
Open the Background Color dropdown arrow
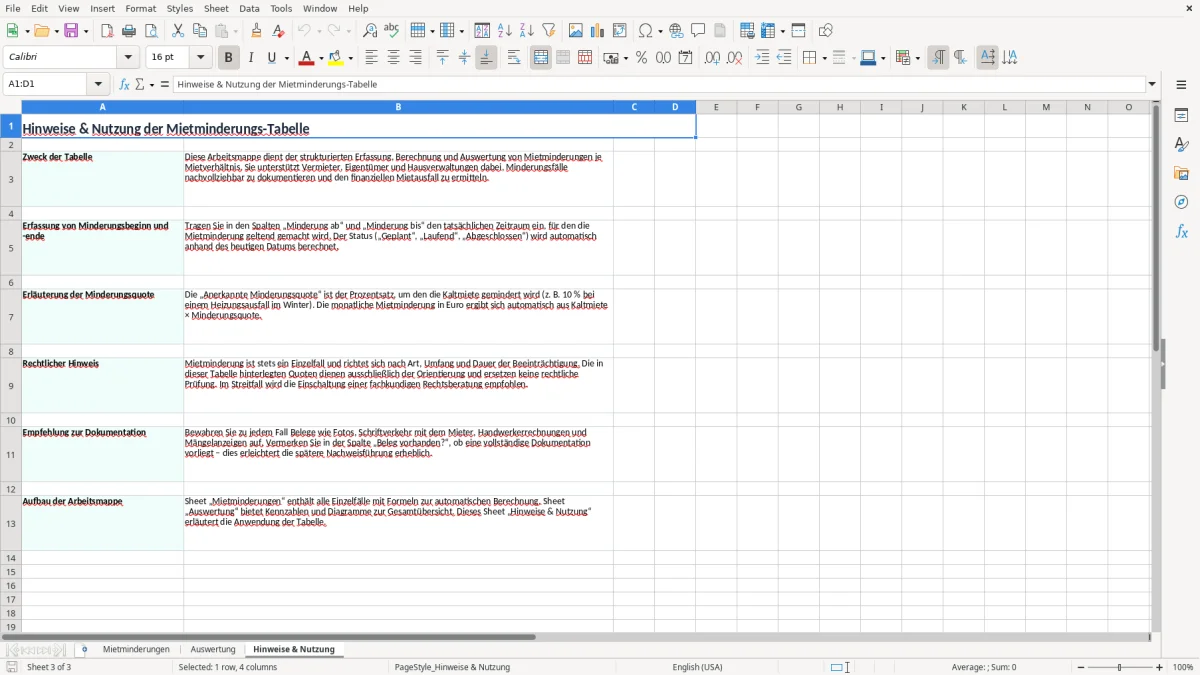350,58
